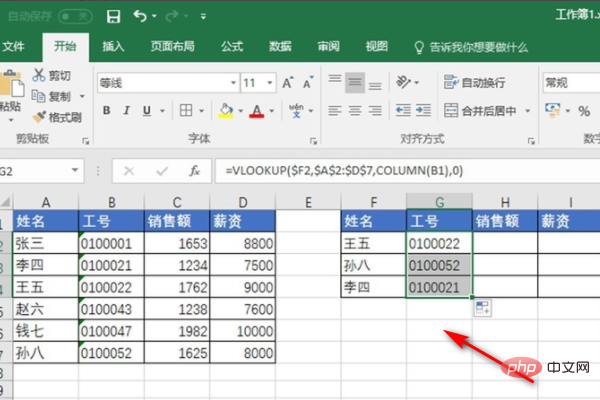Click the 粘贴 Paste clipboard icon

[x=11, y=83]
